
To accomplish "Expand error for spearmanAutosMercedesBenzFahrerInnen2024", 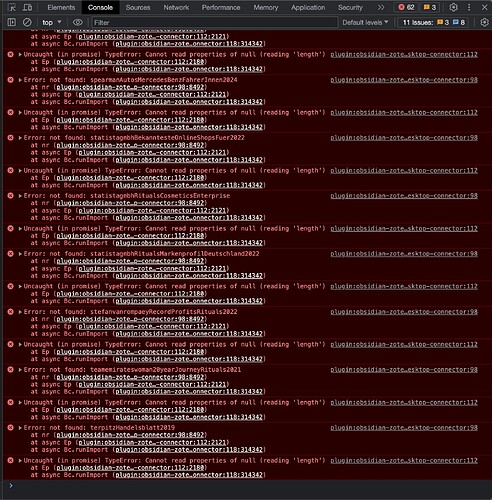I will point(20,80).
